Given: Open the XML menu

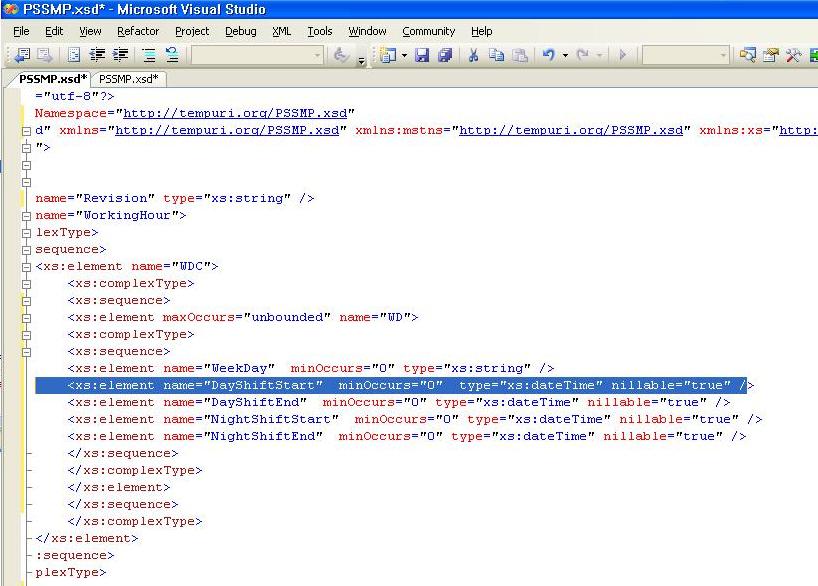Looking at the screenshot, I should point(282,31).
